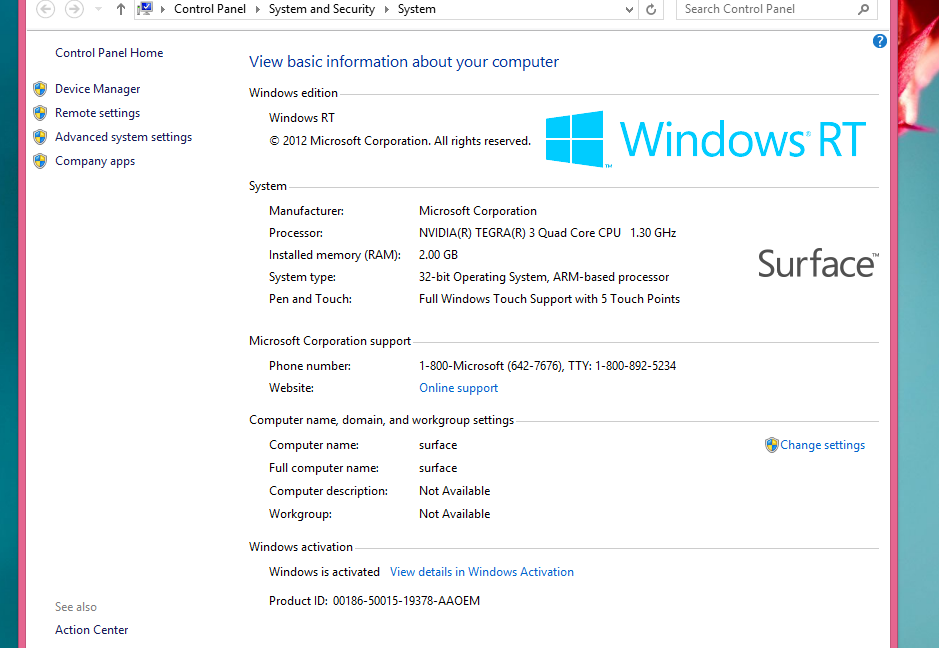The image size is (939, 648).
Task: Select System and Security breadcrumb
Action: pos(322,9)
